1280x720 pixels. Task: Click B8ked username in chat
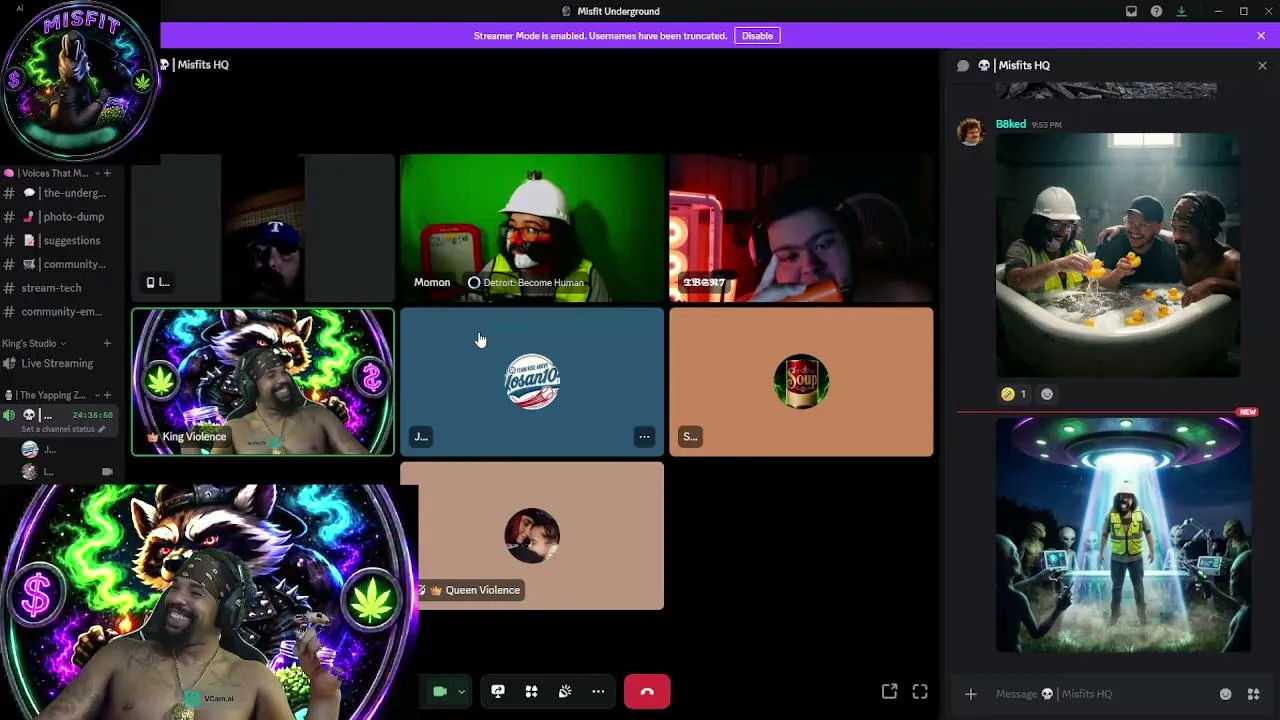(x=1011, y=124)
